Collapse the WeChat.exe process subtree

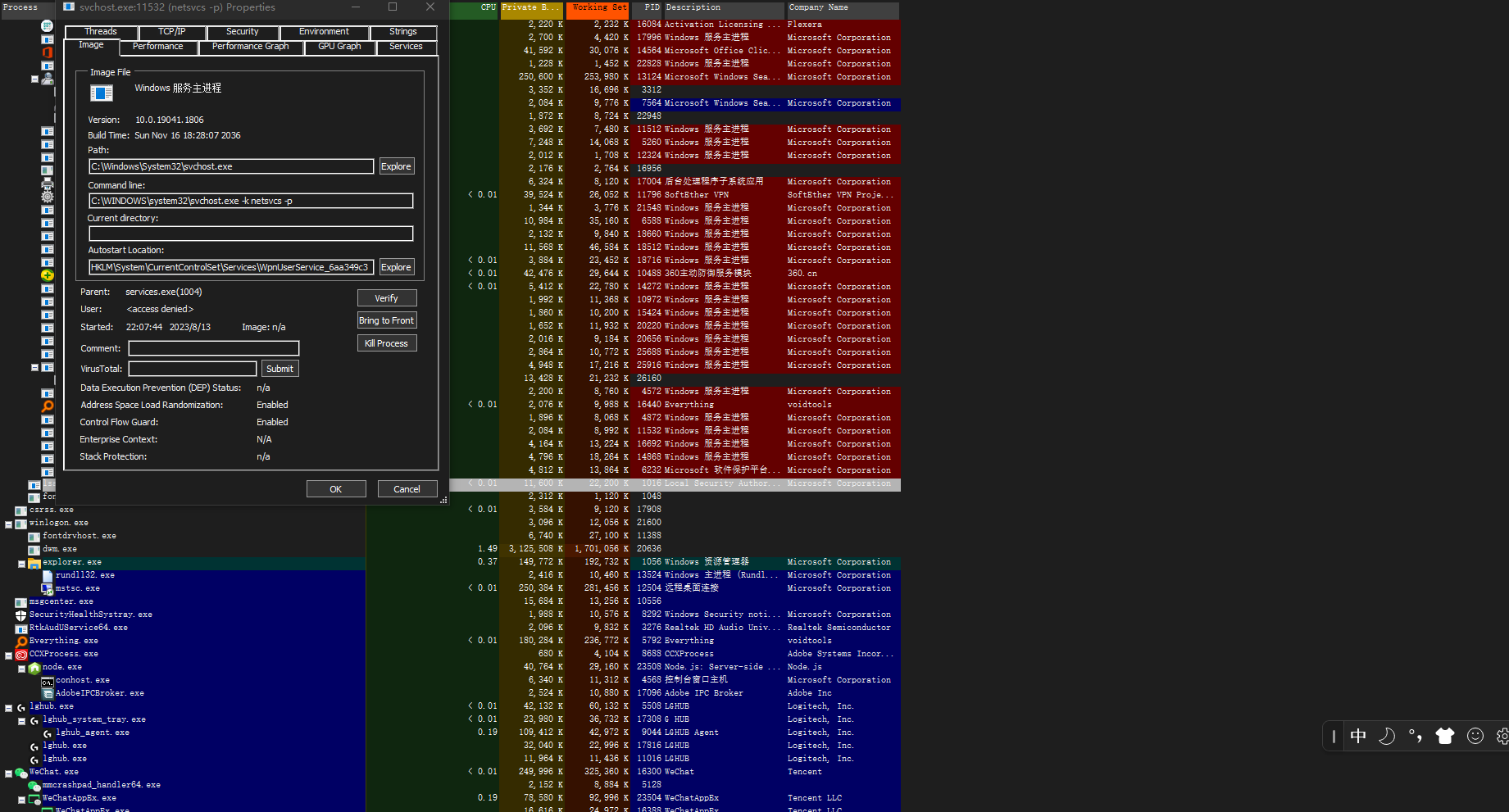click(x=7, y=772)
